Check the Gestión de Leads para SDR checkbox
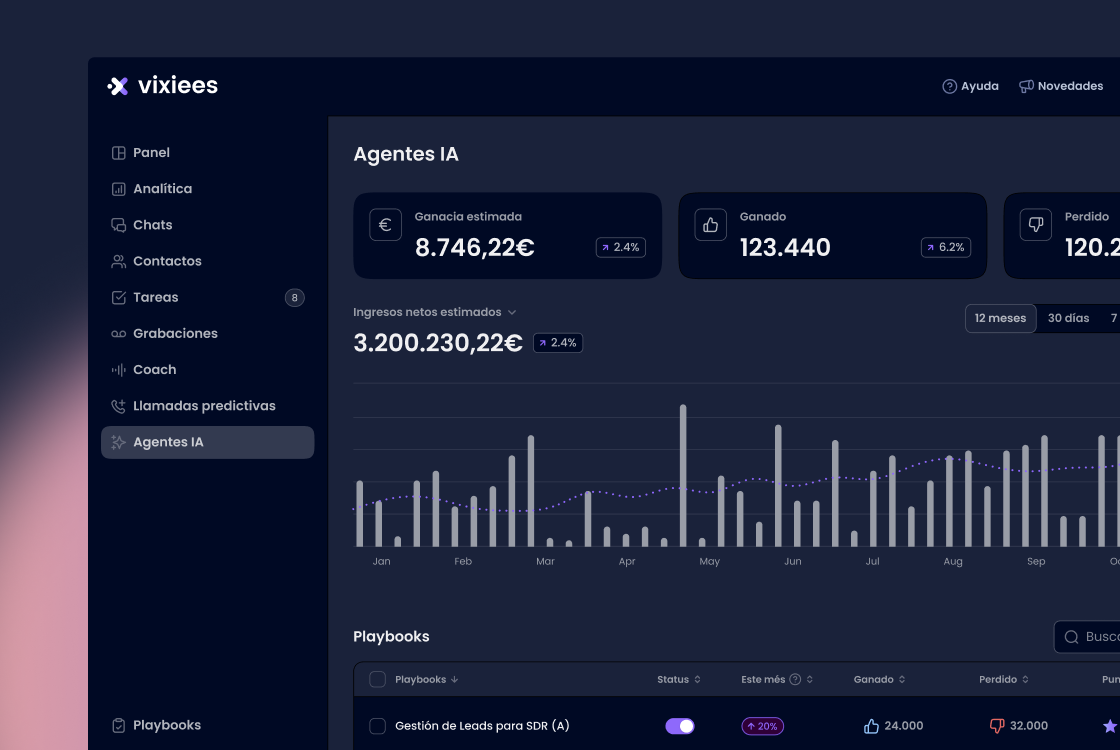The image size is (1120, 750). 377,726
